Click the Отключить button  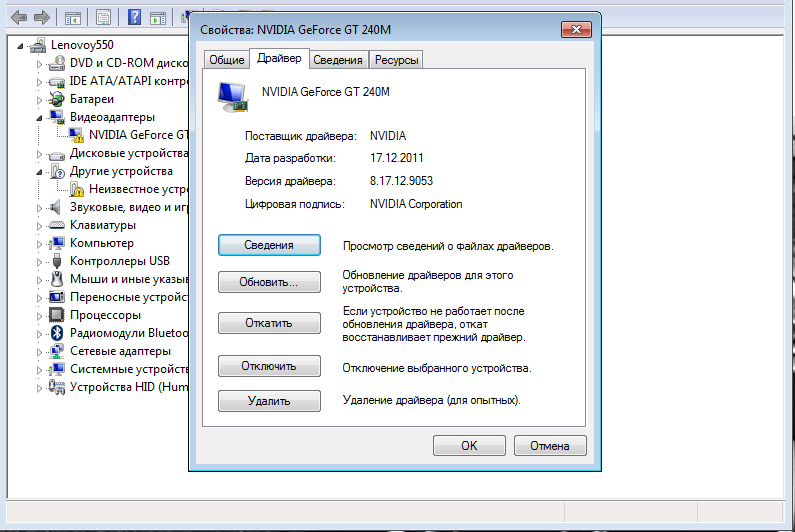269,366
